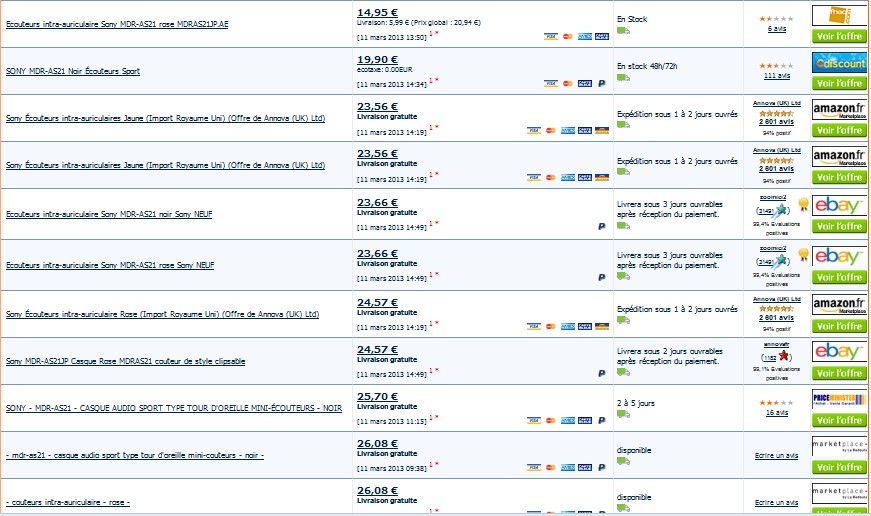Click 'Voir l'offre' in mdr-as21 casque marketplace row
This screenshot has height=516, width=871.
click(x=839, y=467)
